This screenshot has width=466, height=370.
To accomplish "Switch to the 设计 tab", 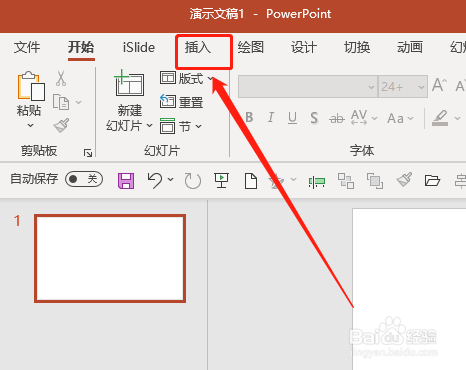I will click(x=303, y=47).
